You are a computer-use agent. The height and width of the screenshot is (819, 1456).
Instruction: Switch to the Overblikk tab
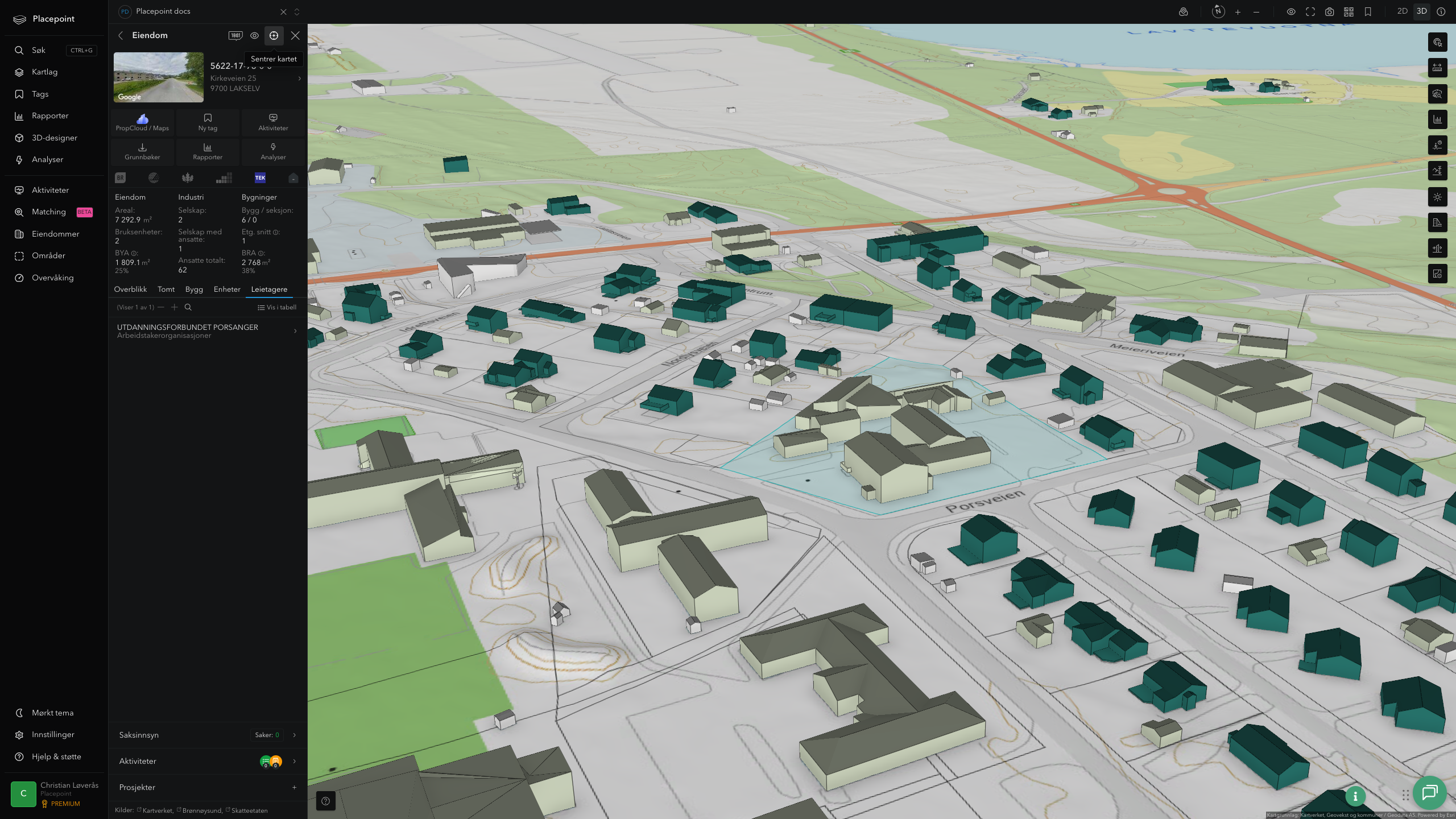point(130,289)
